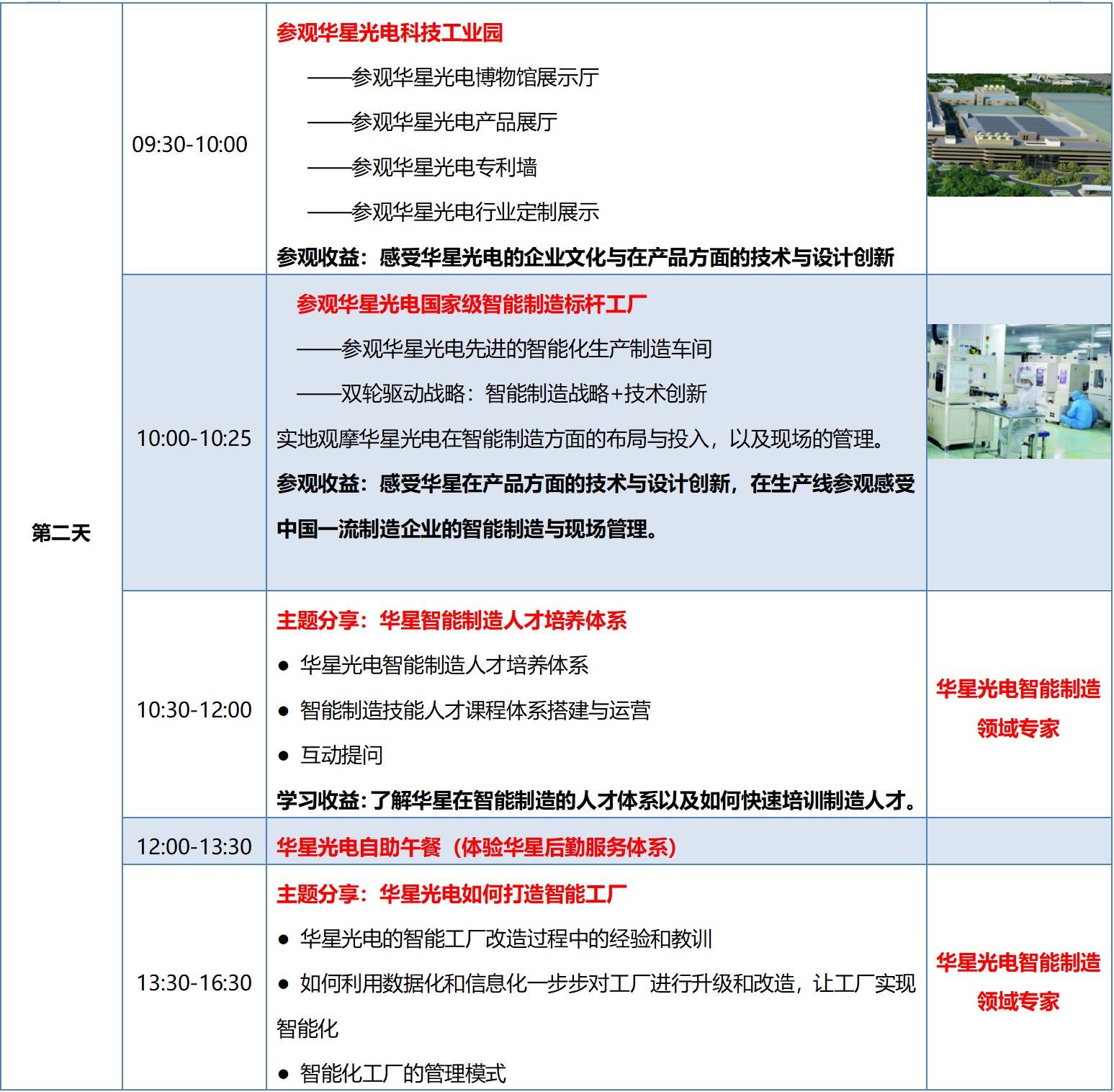
Task: Click the 10:00-10:25 time slot
Action: 194,438
